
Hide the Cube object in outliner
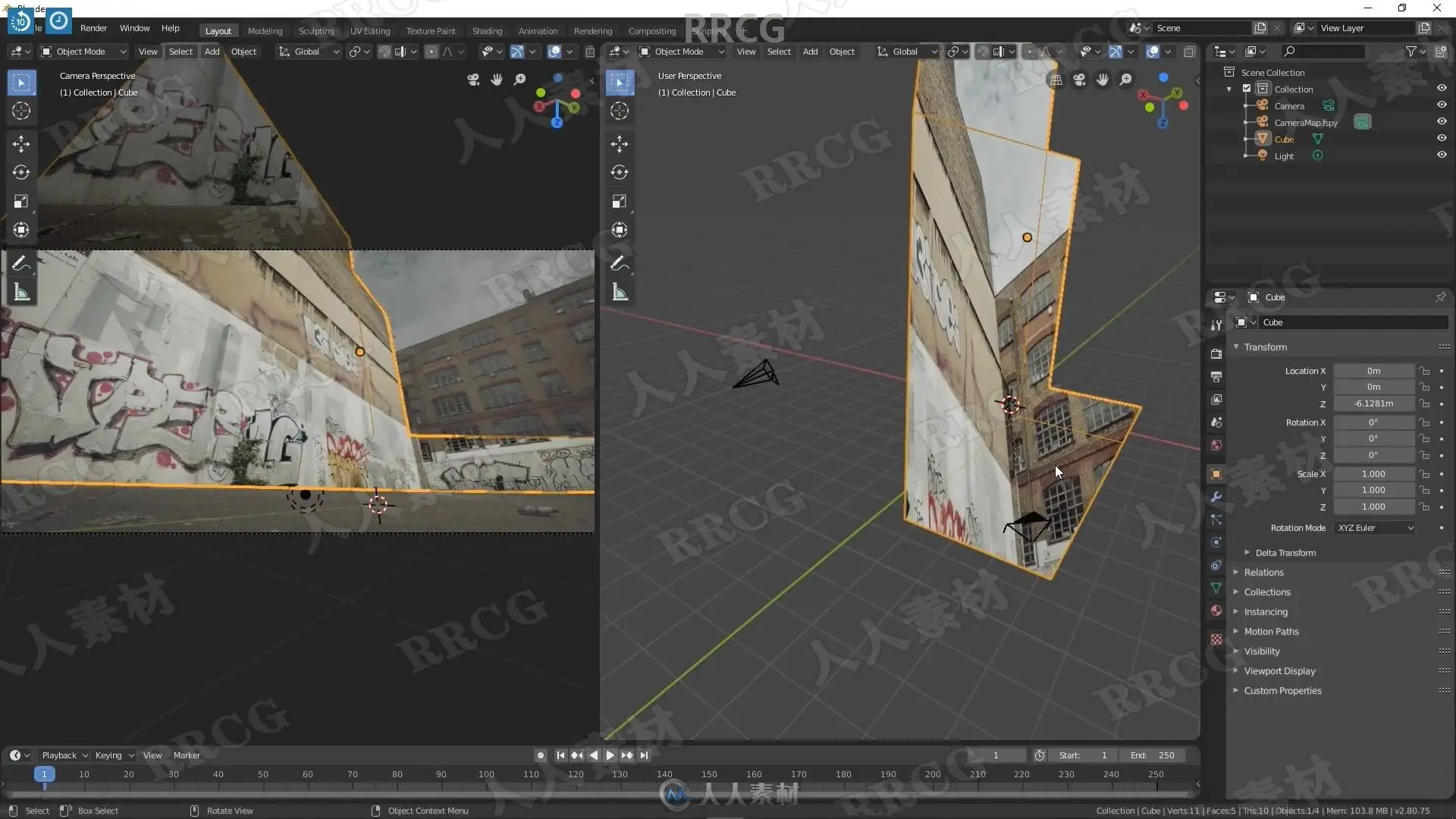pyautogui.click(x=1442, y=139)
